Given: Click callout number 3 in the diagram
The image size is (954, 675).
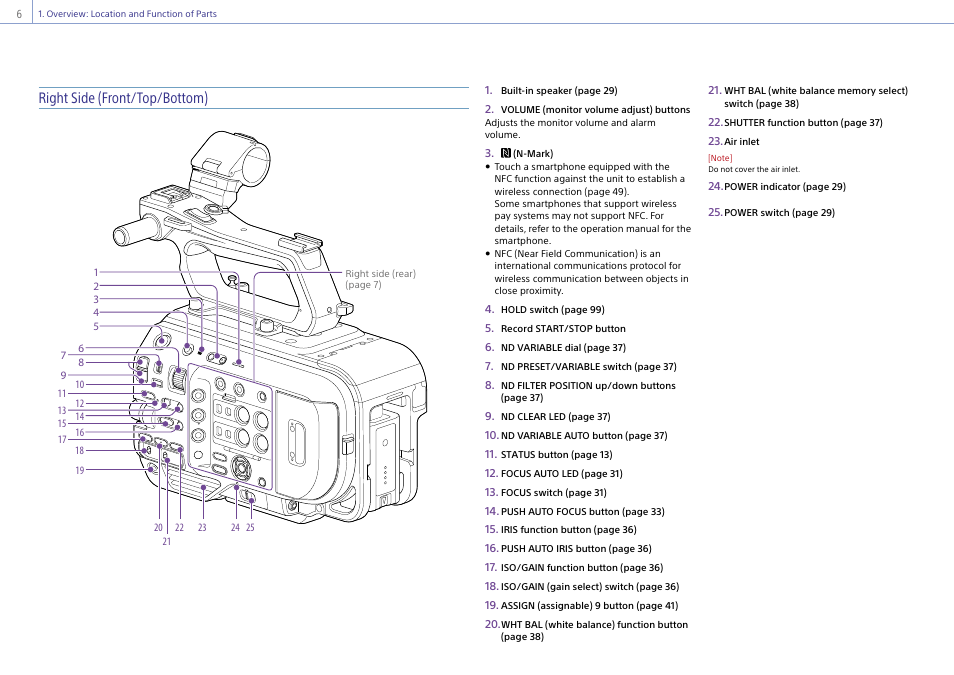Looking at the screenshot, I should [x=96, y=299].
